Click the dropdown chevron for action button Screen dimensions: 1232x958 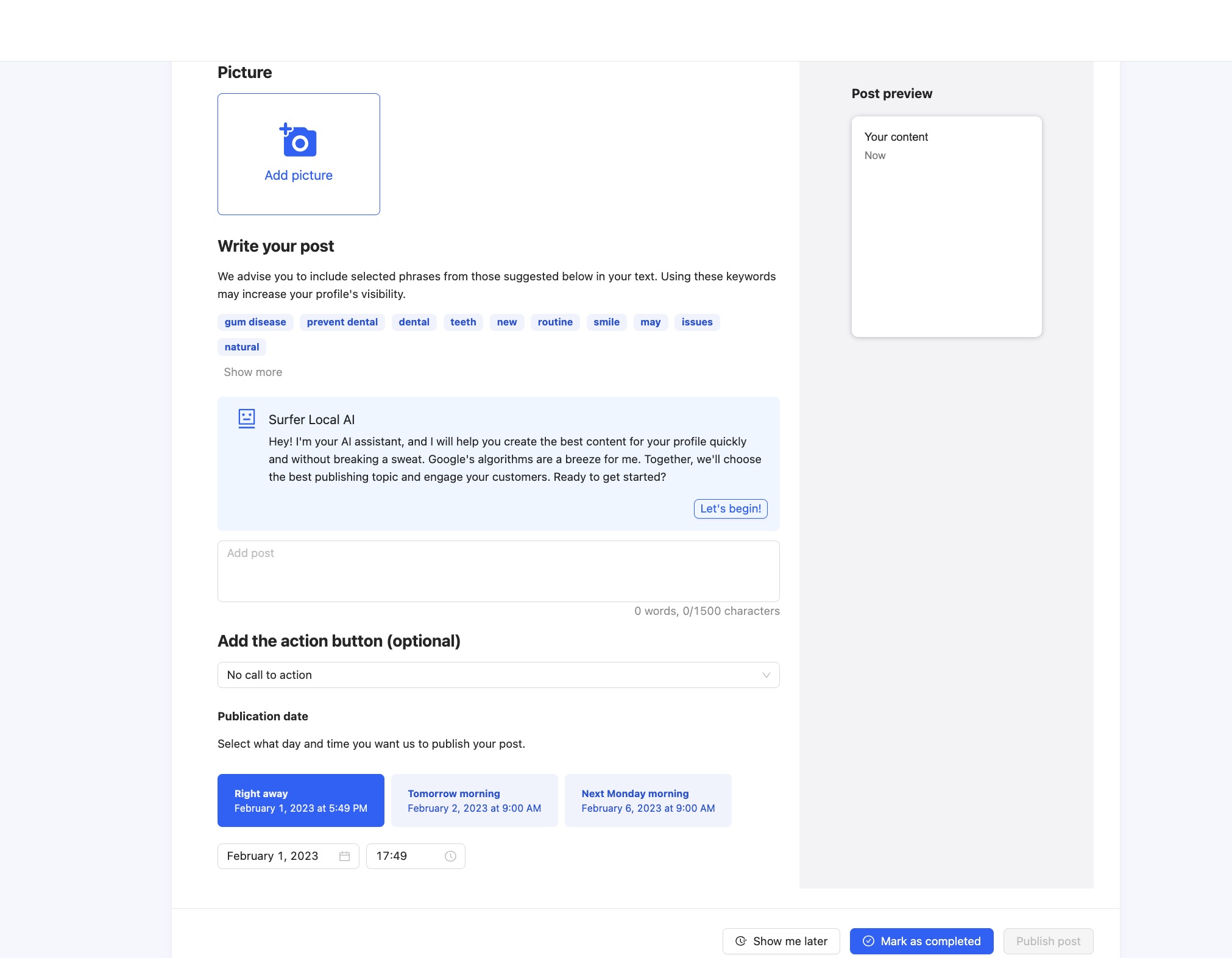pyautogui.click(x=766, y=675)
